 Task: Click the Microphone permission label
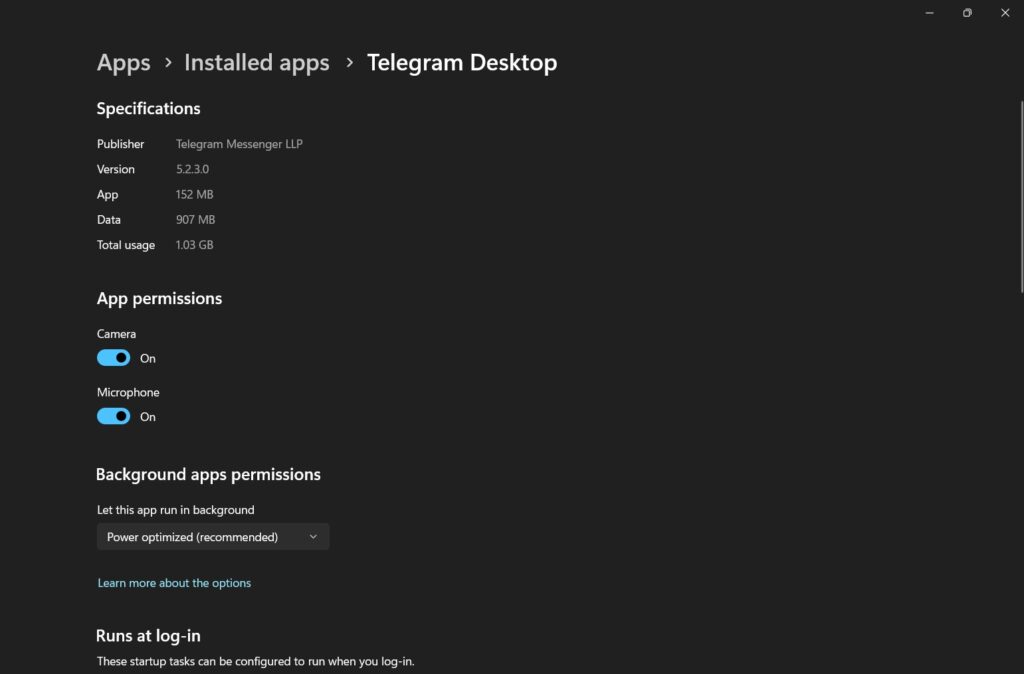click(x=128, y=393)
